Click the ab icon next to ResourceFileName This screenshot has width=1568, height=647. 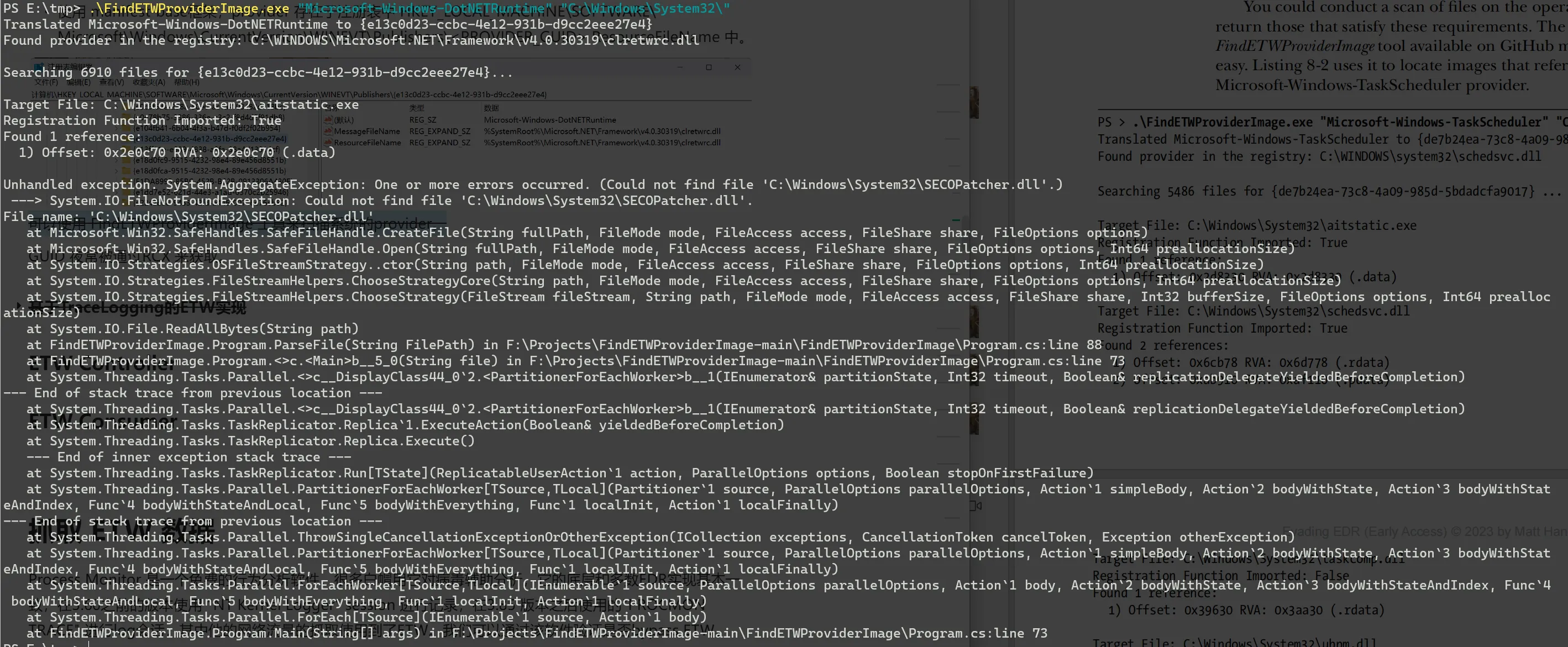coord(328,143)
